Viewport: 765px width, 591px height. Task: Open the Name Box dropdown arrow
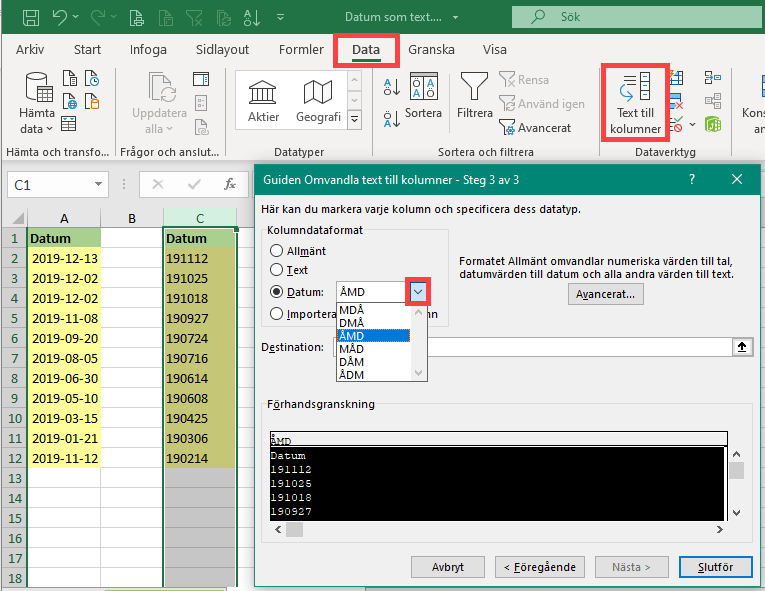point(99,185)
